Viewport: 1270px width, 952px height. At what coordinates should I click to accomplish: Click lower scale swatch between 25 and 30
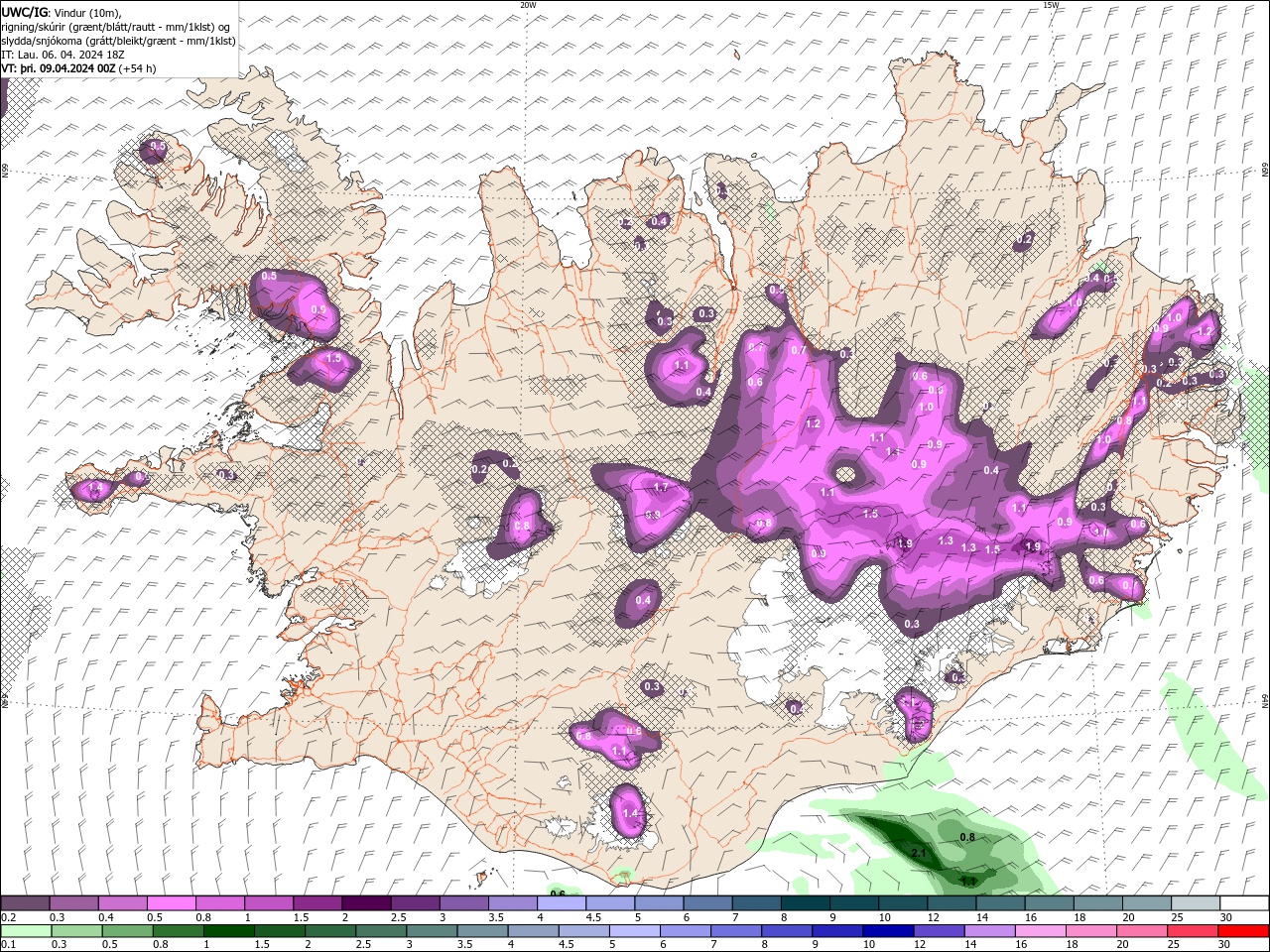click(1193, 931)
